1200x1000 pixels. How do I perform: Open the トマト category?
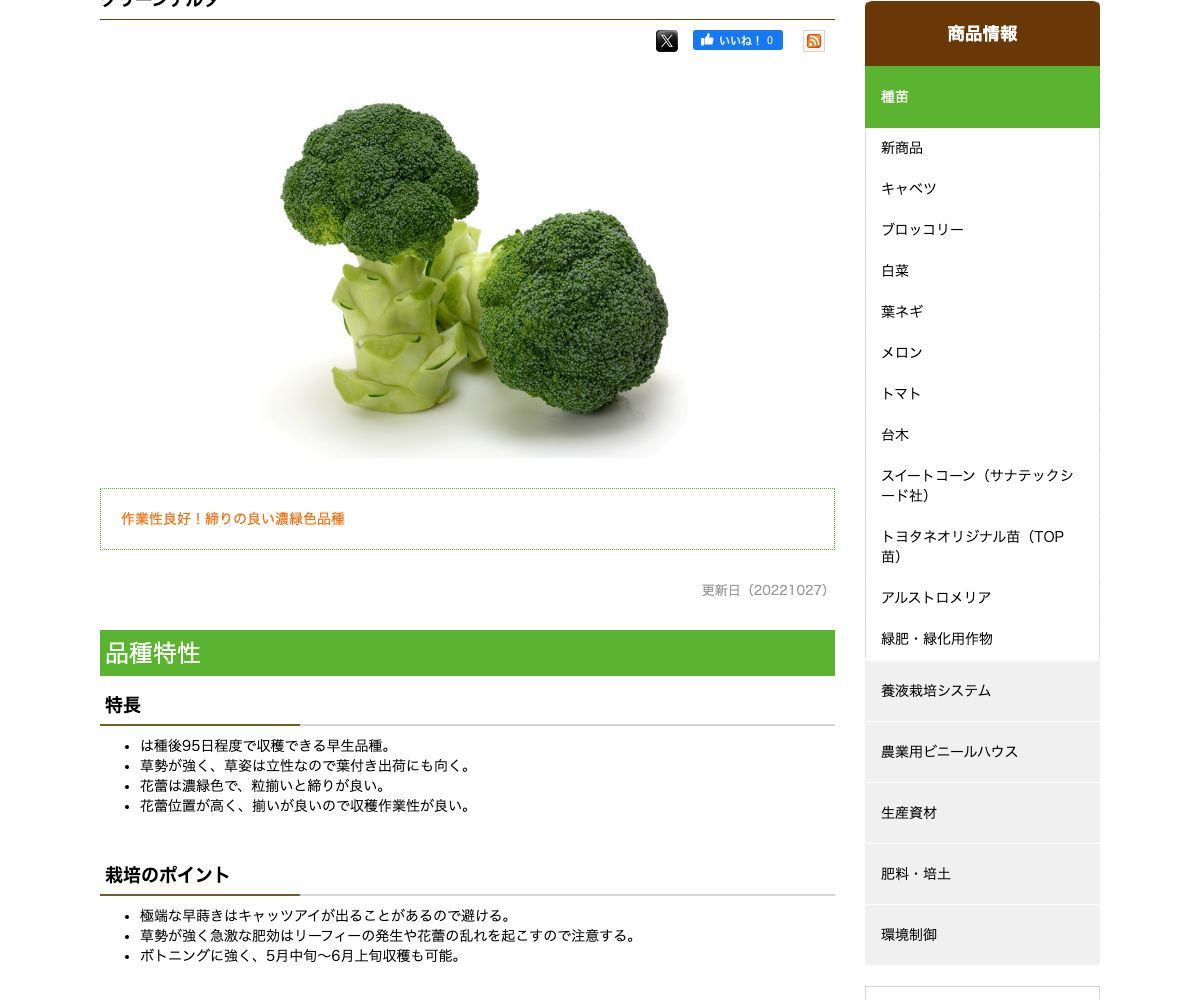(982, 394)
